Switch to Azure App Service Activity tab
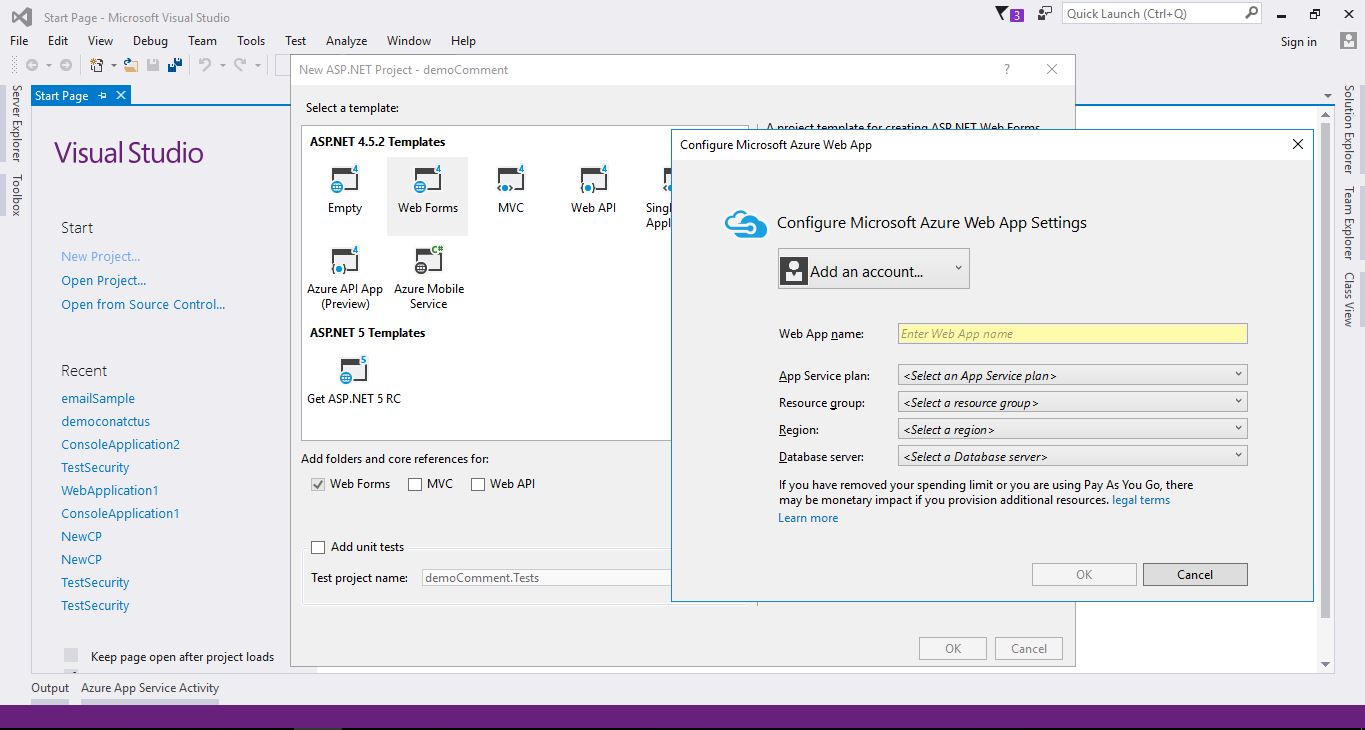The width and height of the screenshot is (1365, 730). tap(150, 688)
